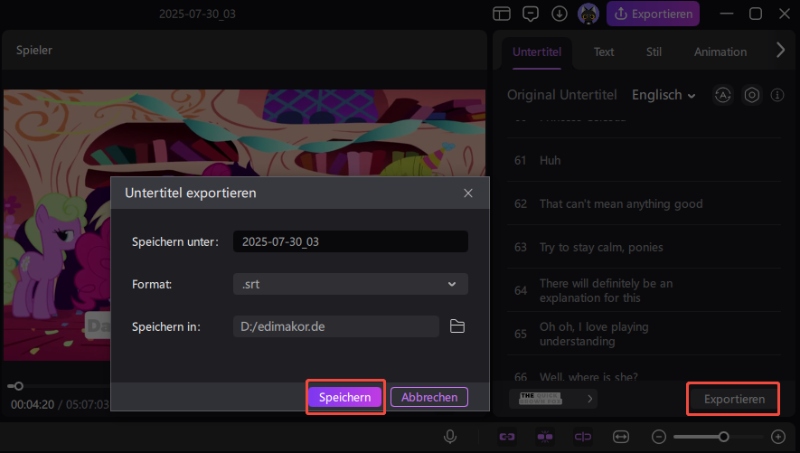Click the auto-translate icon beside Englisch

pos(723,95)
